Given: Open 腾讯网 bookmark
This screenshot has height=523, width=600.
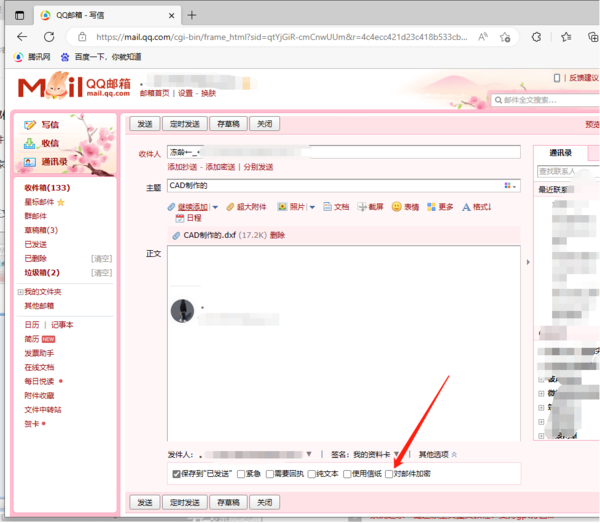Looking at the screenshot, I should click(x=32, y=57).
